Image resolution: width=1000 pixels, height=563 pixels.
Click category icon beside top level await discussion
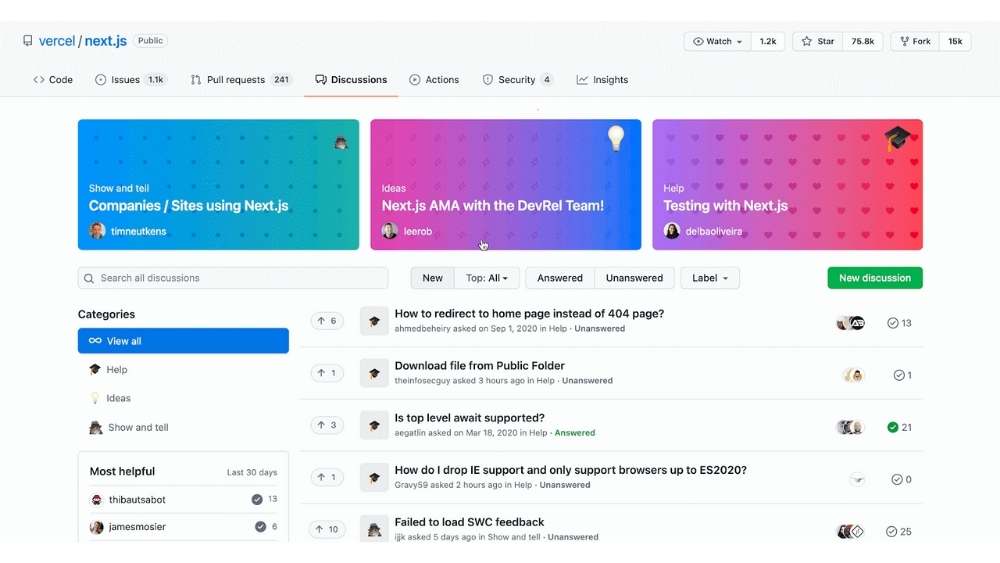[374, 425]
